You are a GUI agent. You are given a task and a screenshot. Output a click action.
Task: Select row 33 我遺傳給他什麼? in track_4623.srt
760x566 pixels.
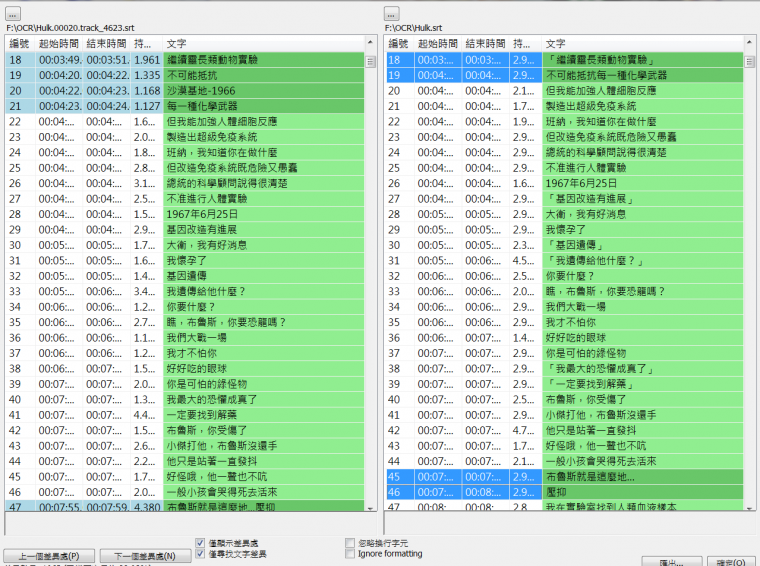[185, 292]
